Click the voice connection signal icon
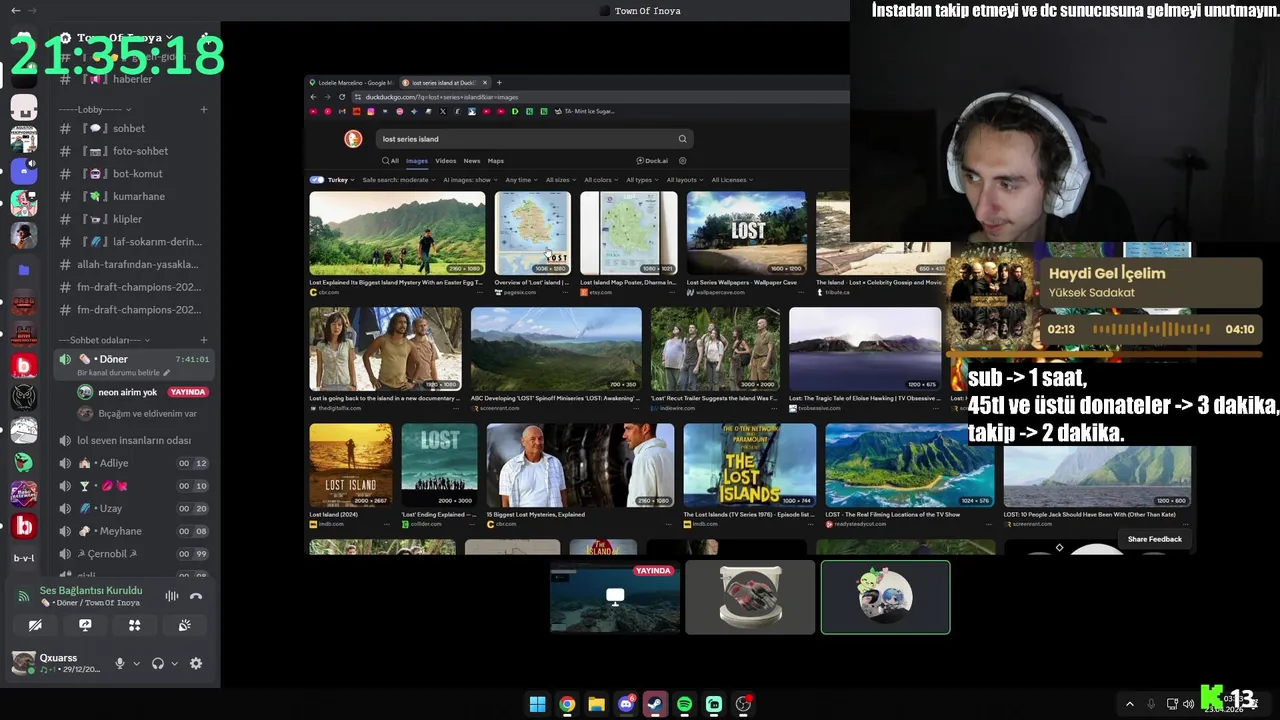Viewport: 1280px width, 720px height. click(x=24, y=596)
